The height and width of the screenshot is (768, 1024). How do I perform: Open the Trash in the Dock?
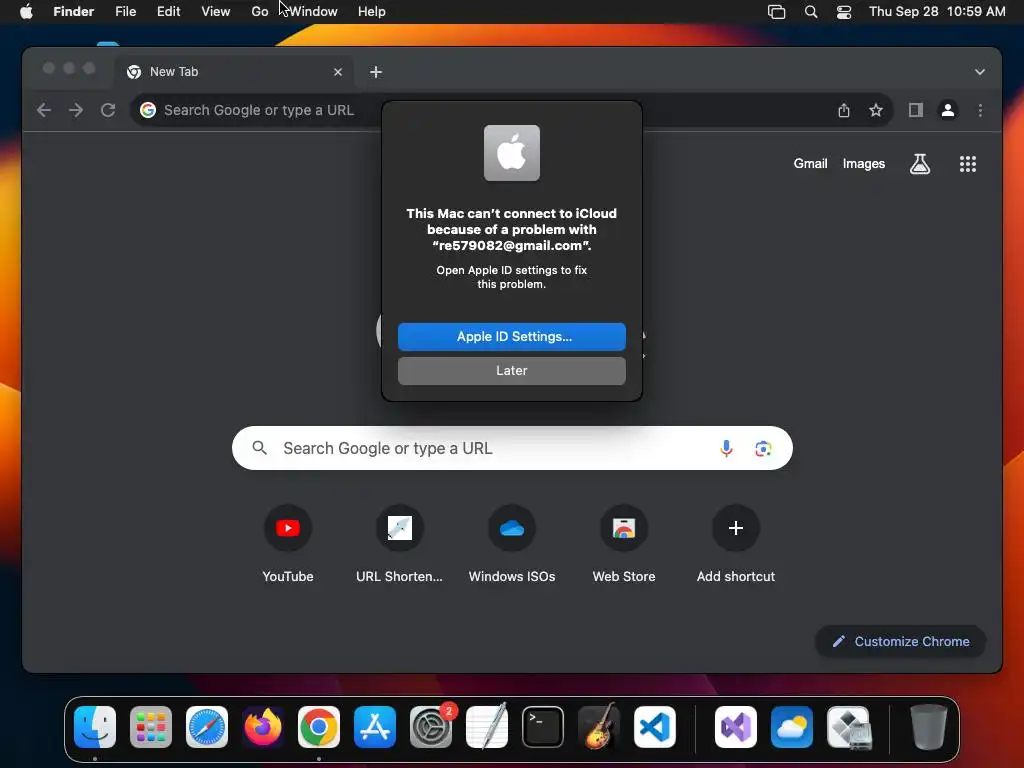(928, 727)
